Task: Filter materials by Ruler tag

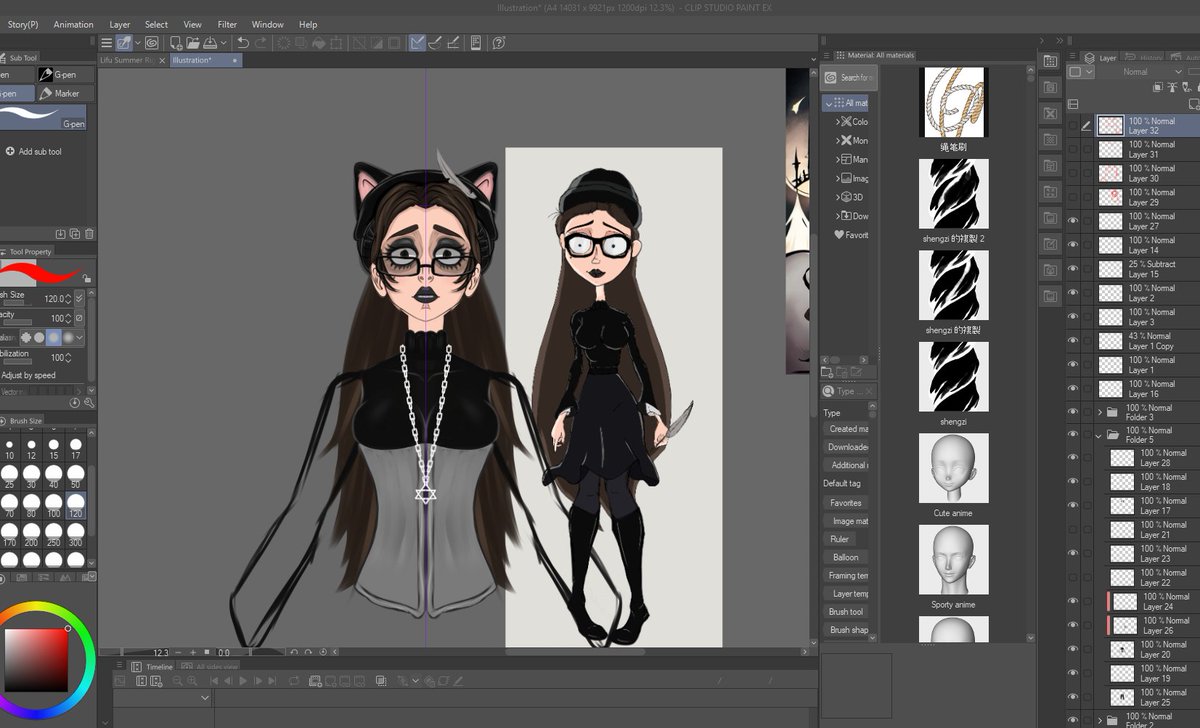Action: (840, 539)
